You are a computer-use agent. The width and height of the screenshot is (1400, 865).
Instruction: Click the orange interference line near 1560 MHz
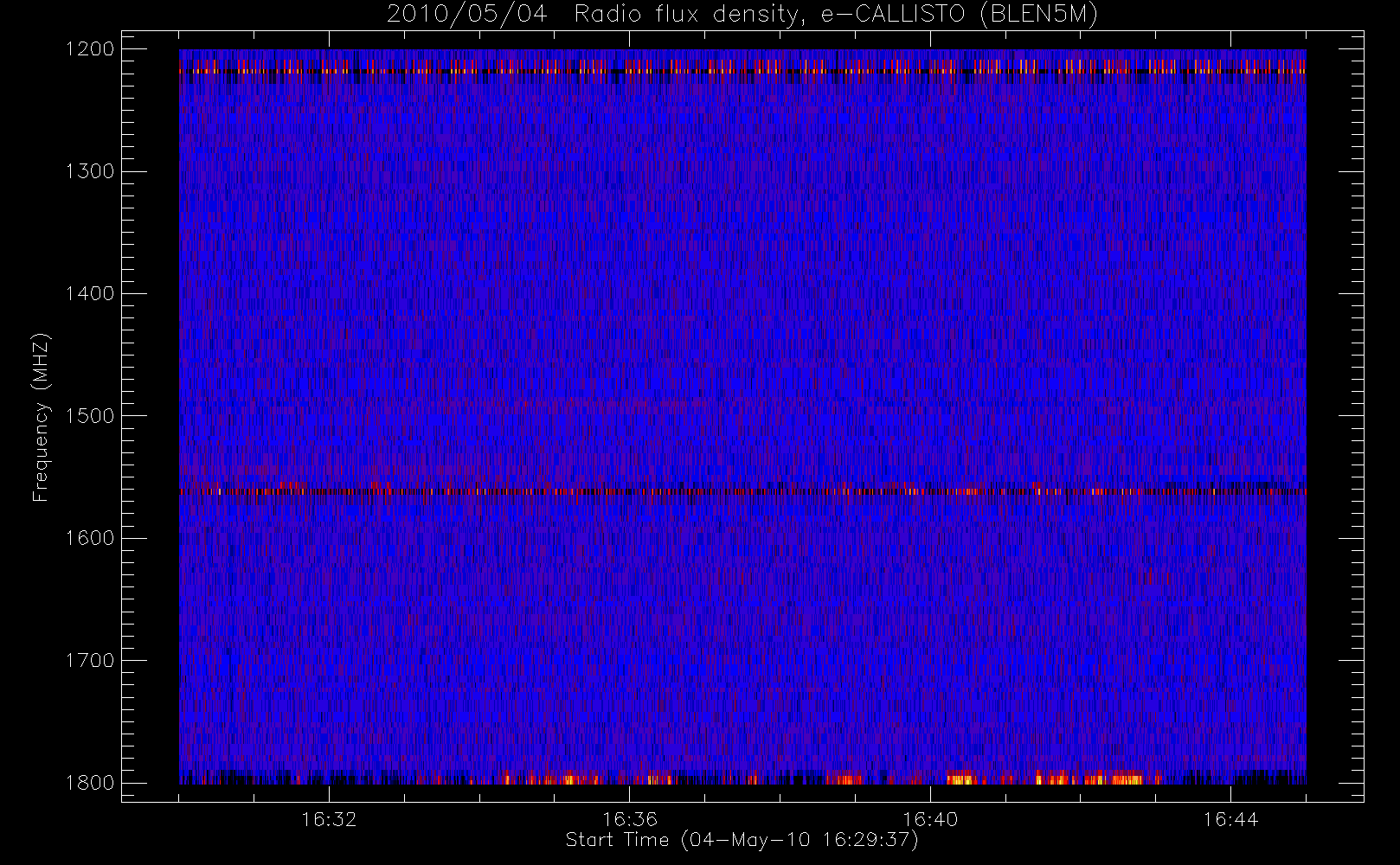[x=742, y=491]
